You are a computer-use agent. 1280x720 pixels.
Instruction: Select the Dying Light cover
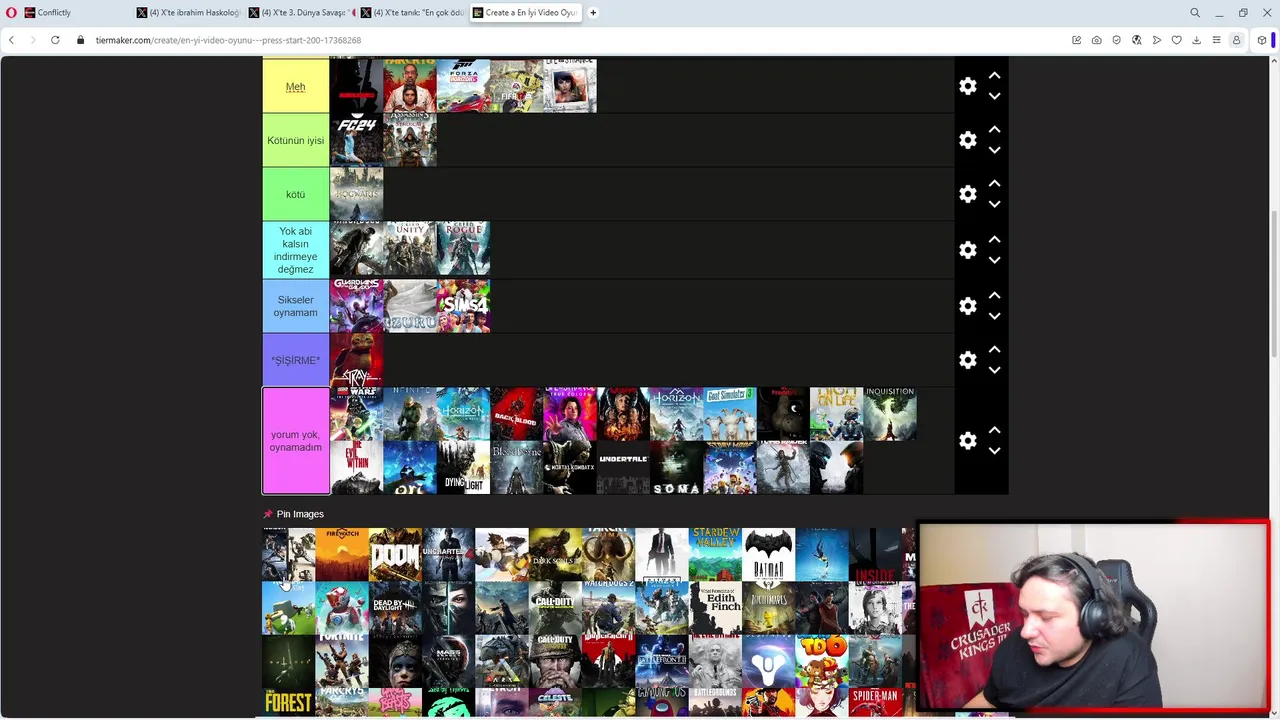(463, 468)
